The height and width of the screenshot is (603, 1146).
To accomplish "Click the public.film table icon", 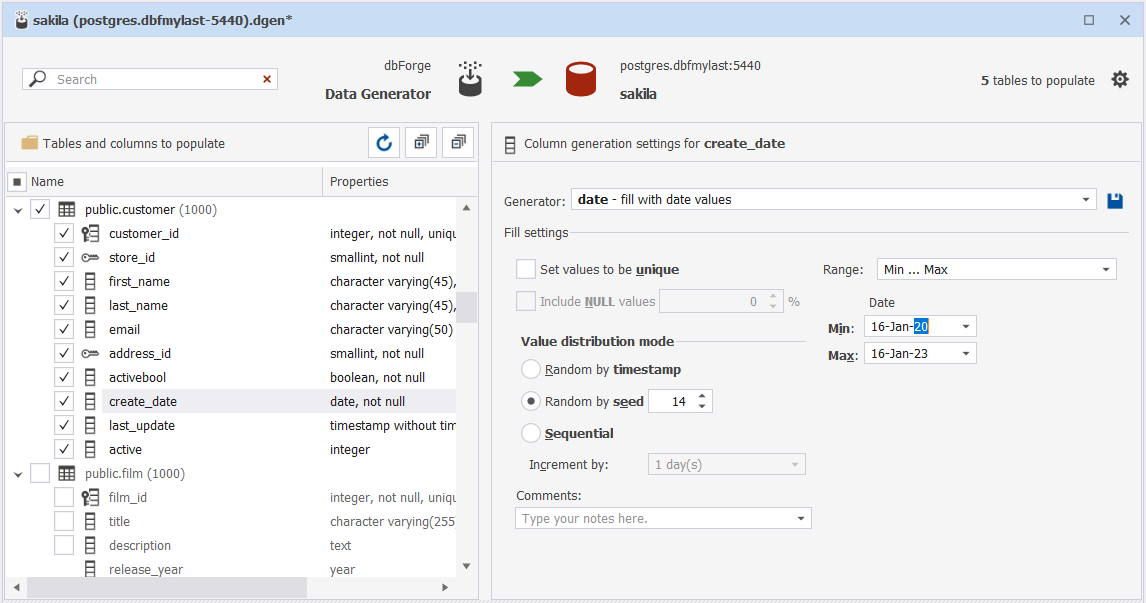I will point(67,474).
